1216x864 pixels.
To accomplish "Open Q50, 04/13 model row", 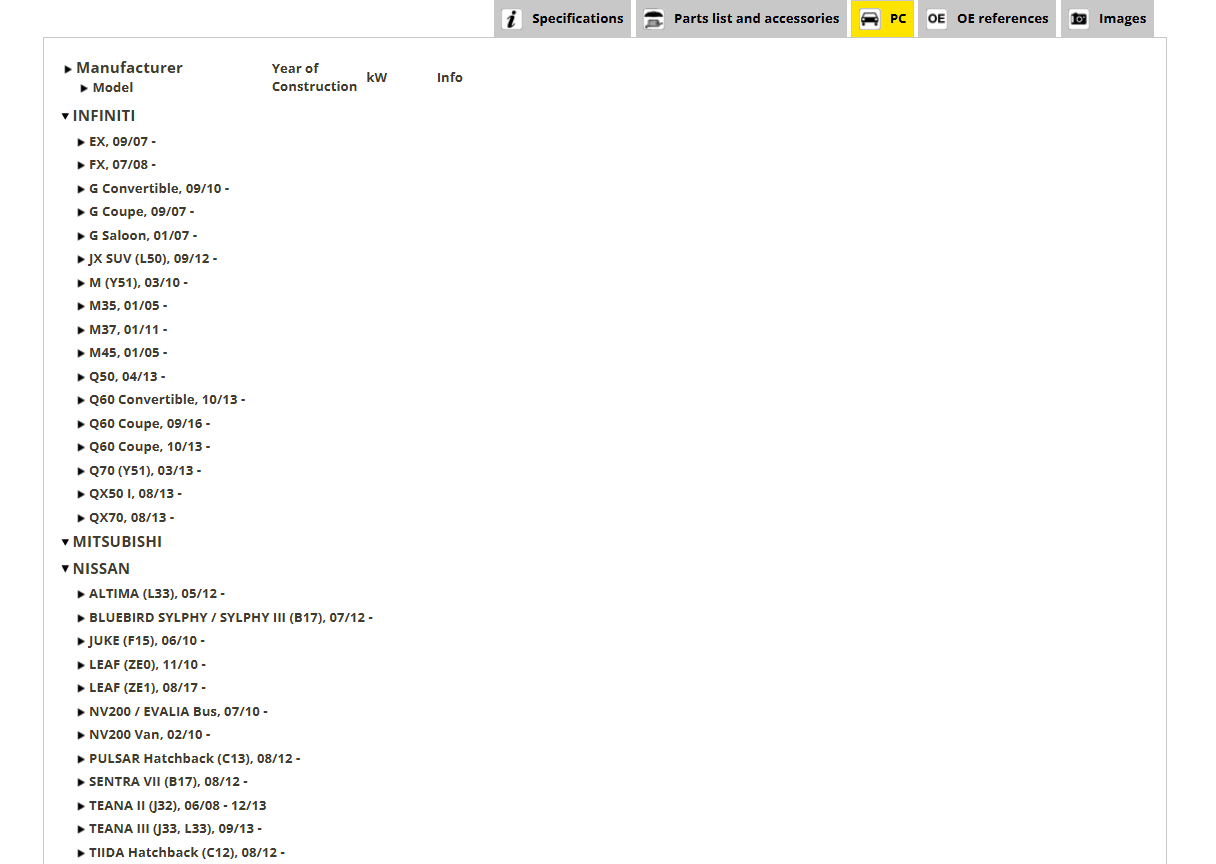I will pyautogui.click(x=127, y=376).
